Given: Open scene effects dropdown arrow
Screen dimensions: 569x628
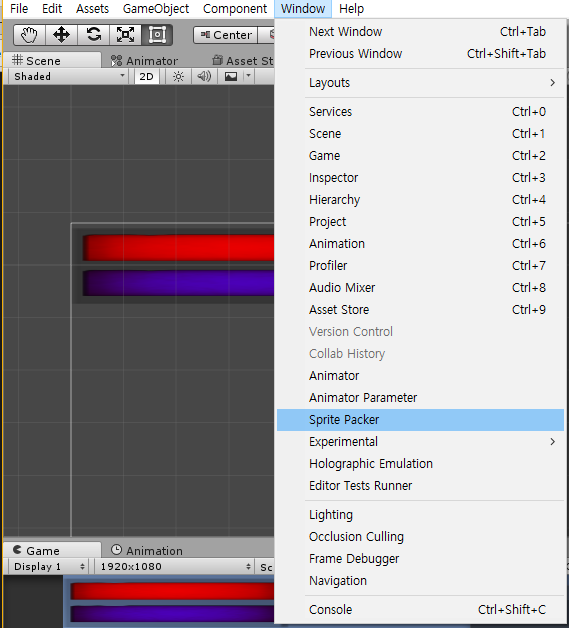Looking at the screenshot, I should click(x=248, y=76).
